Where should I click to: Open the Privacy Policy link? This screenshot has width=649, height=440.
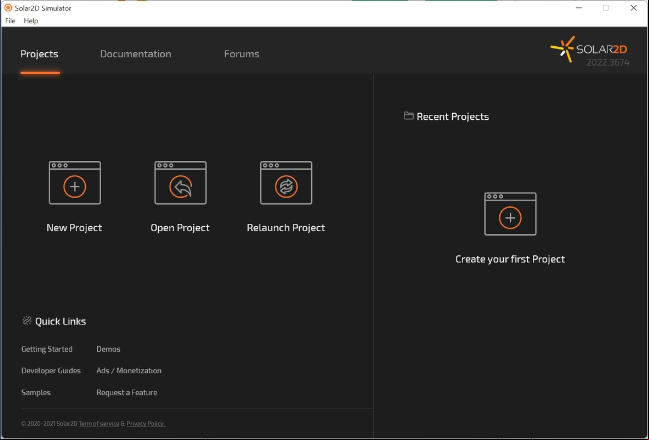[x=146, y=423]
